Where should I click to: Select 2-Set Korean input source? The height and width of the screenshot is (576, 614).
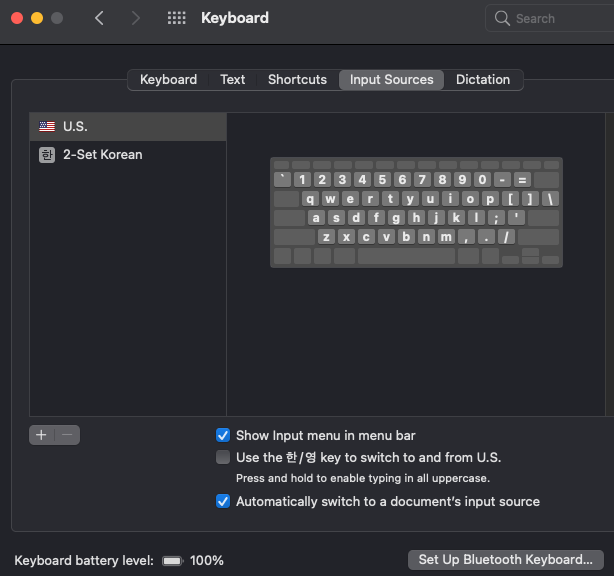(x=102, y=155)
